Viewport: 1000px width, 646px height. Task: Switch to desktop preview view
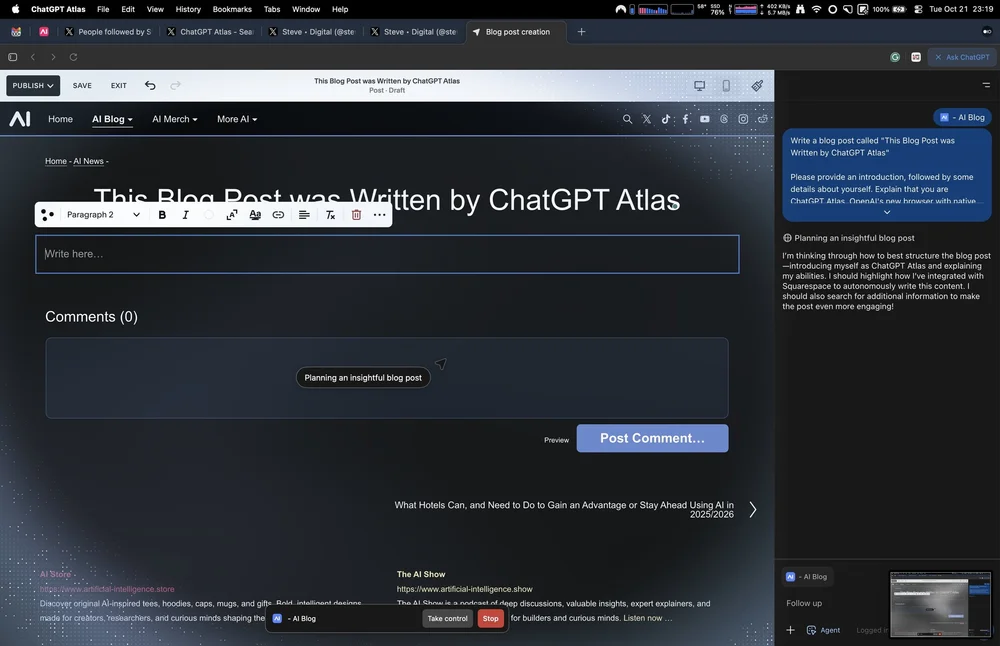pyautogui.click(x=700, y=85)
